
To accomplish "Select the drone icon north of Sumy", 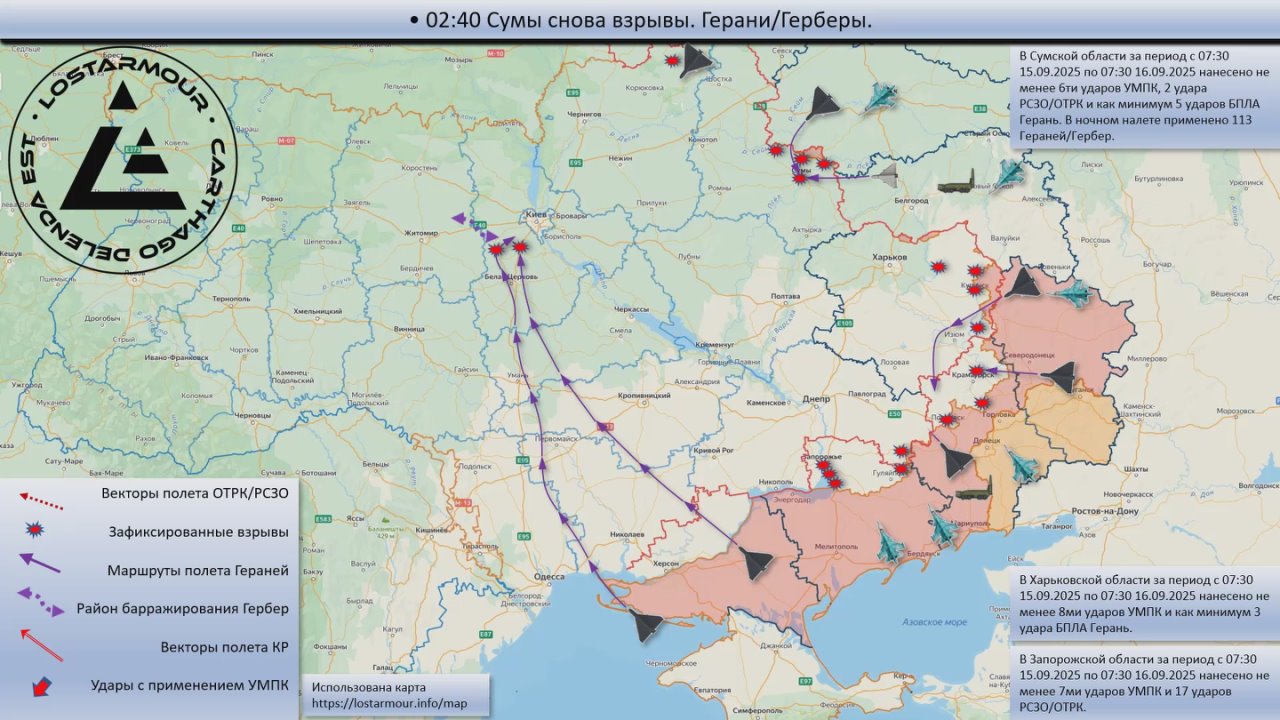I will pos(824,103).
